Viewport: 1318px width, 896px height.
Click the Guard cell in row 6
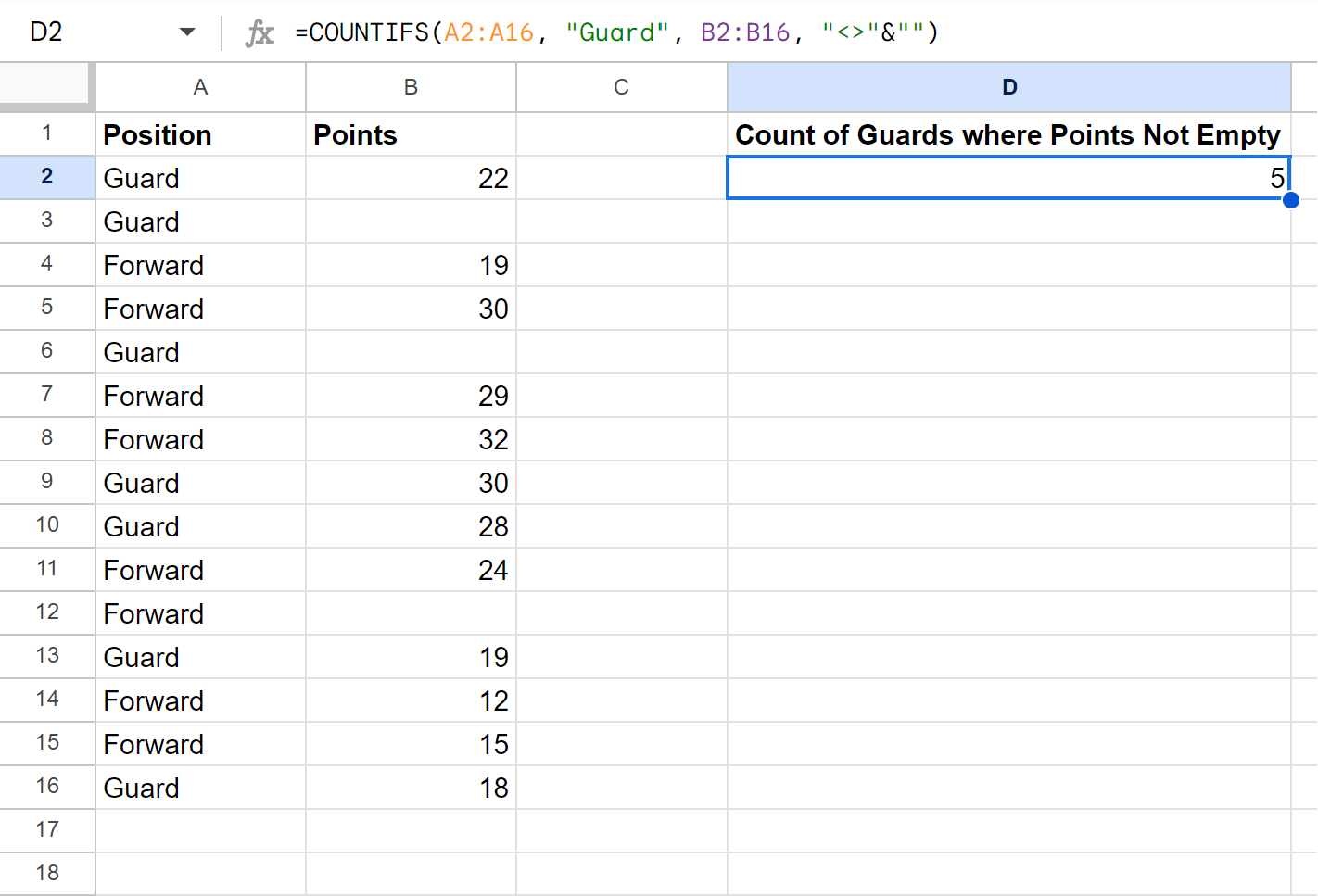(x=200, y=352)
